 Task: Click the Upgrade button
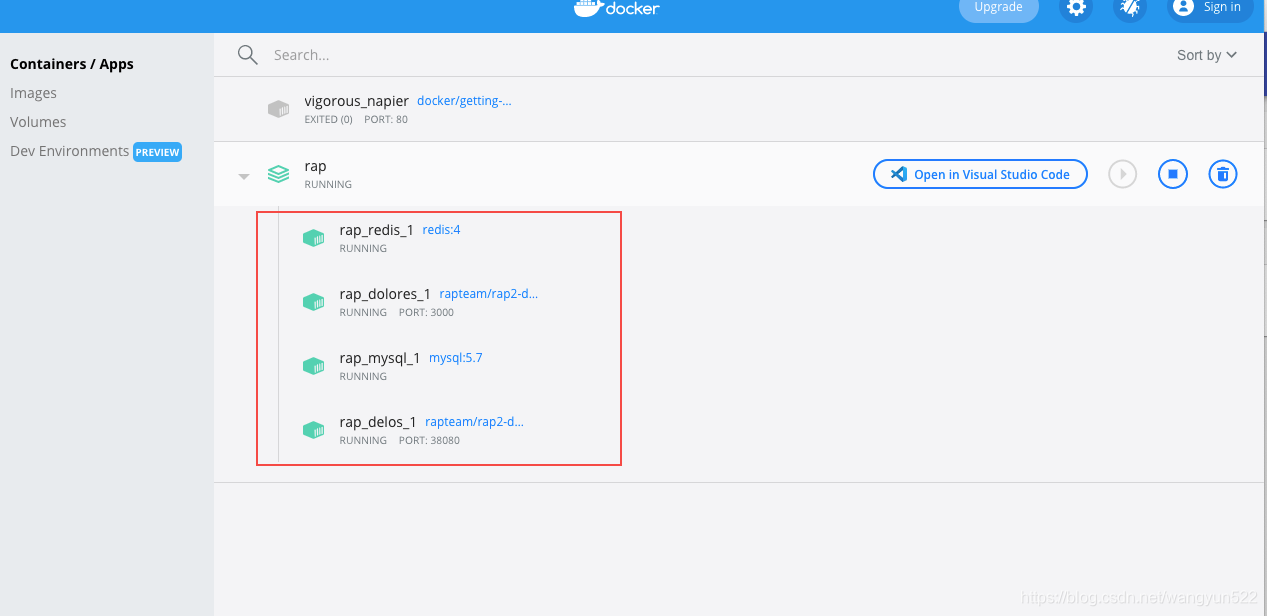click(999, 8)
